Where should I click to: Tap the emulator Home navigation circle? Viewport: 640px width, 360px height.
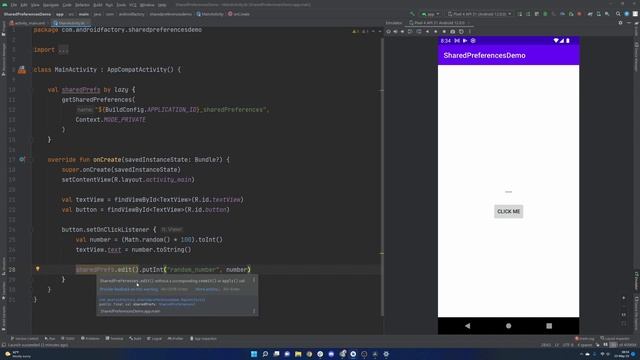508,326
